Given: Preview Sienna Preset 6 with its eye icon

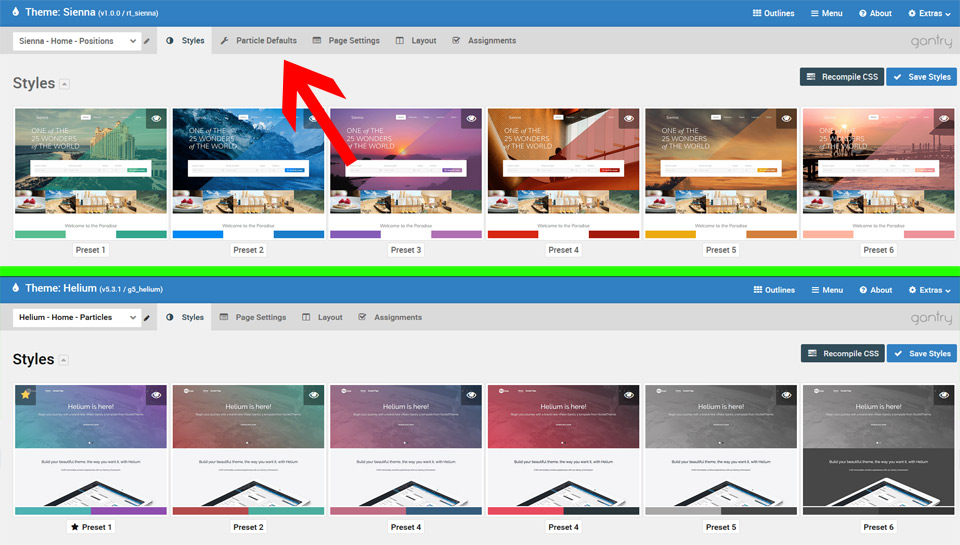Looking at the screenshot, I should point(944,118).
